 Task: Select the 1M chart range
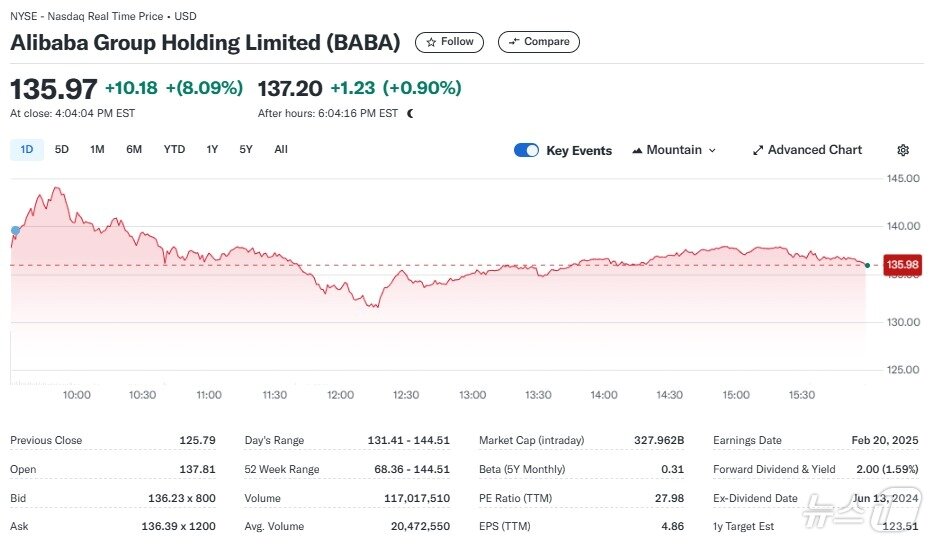pyautogui.click(x=97, y=150)
